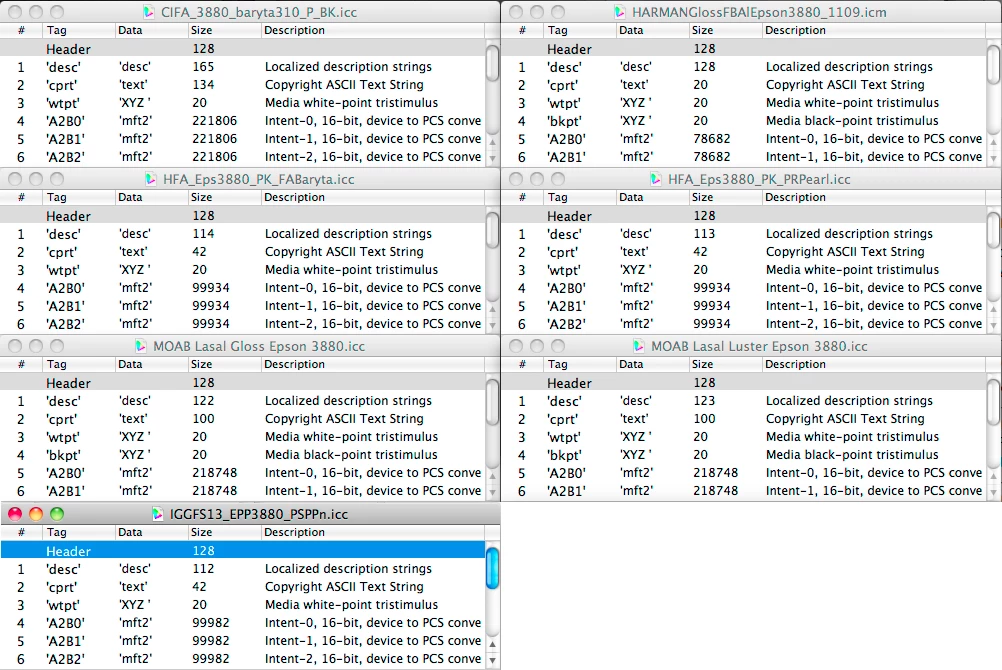Screen dimensions: 1002x670
Task: Select 'desc' row sized 114 in FABaryta
Action: (243, 233)
